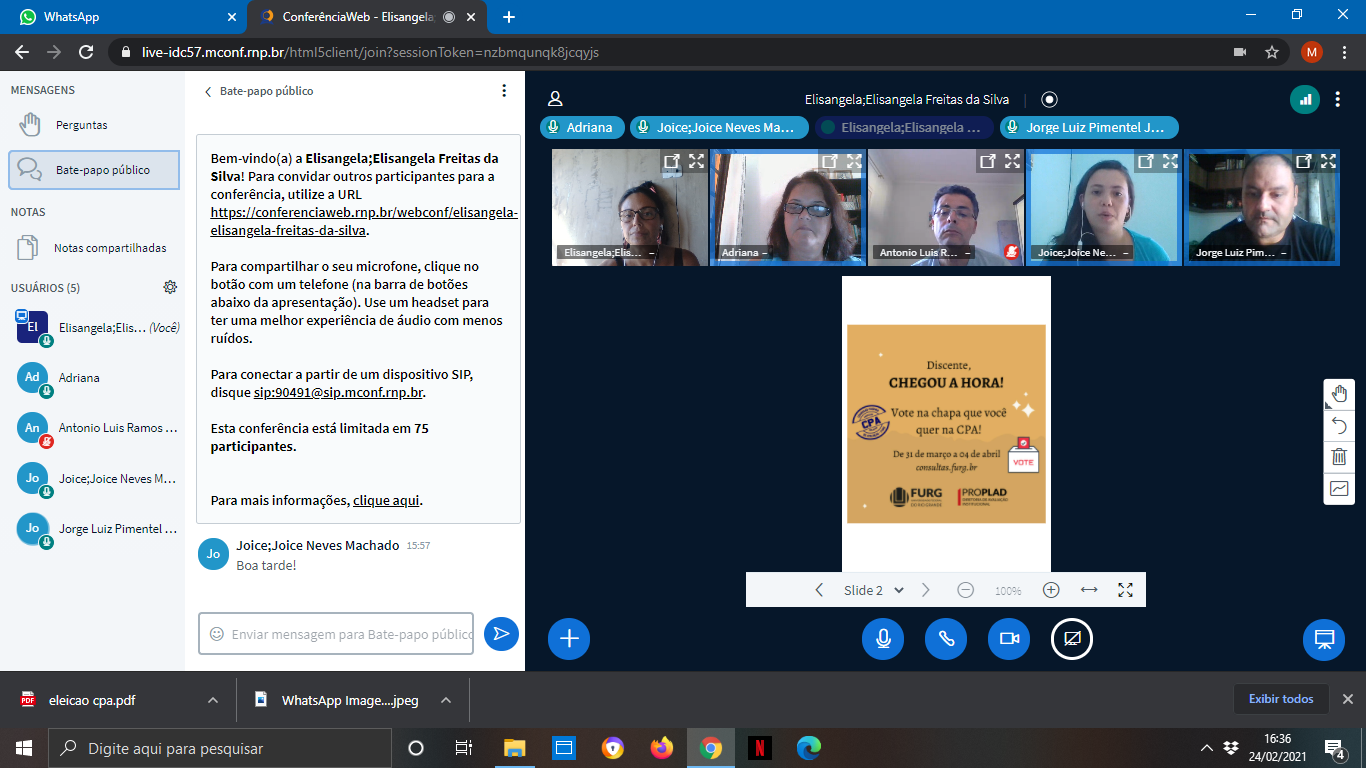Toggle webcam sharing camera button

[x=1009, y=639]
